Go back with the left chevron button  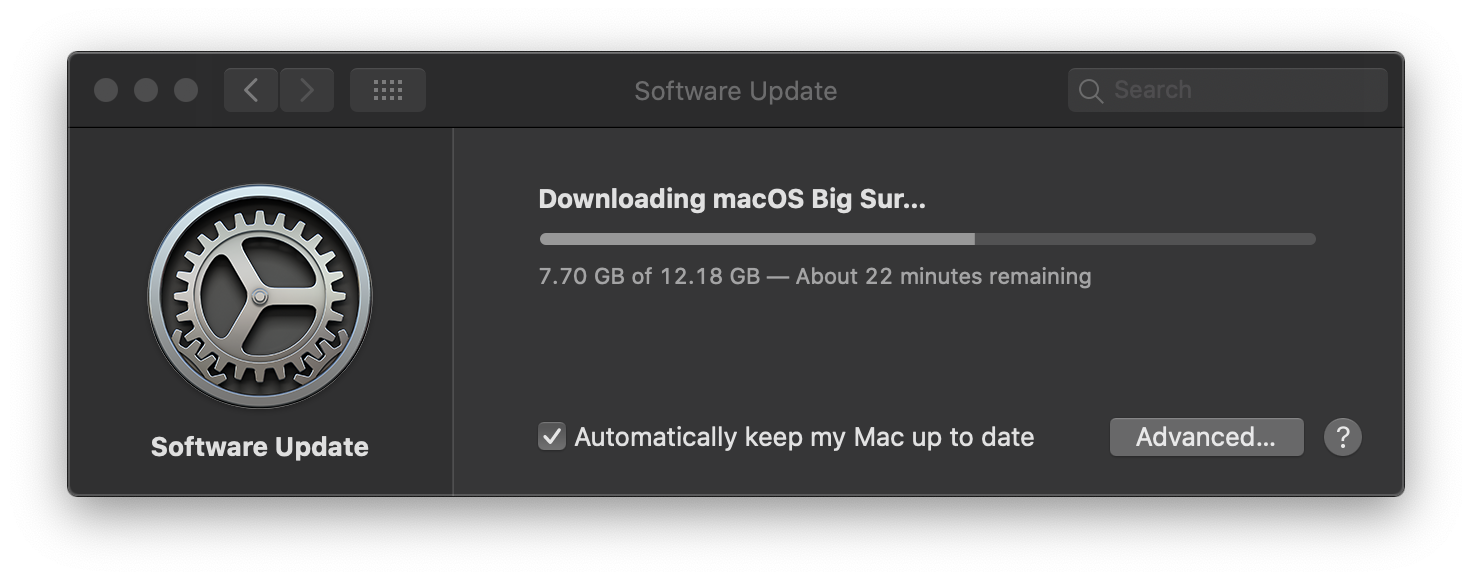click(x=251, y=90)
